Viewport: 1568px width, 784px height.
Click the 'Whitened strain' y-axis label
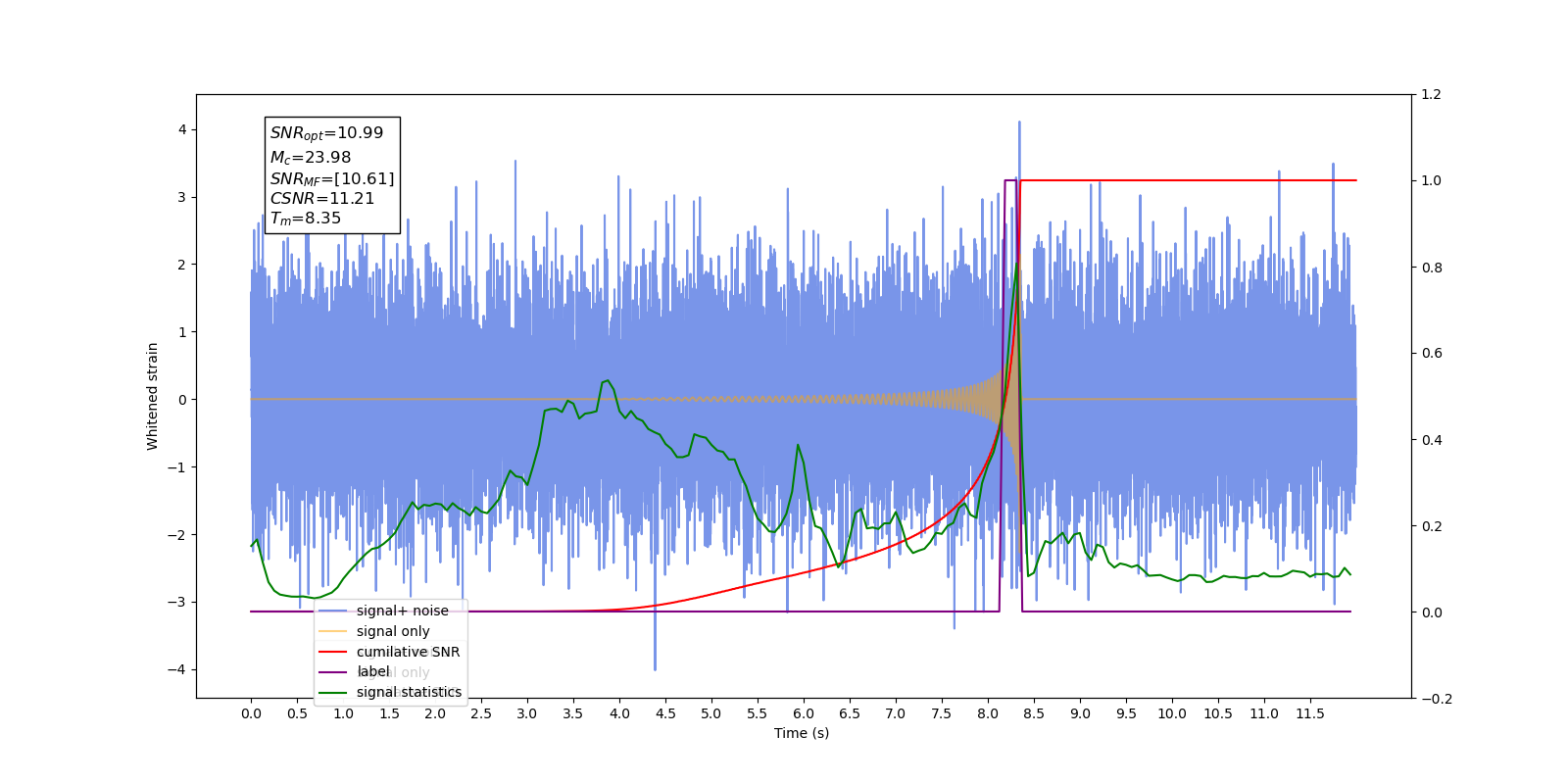coord(152,396)
